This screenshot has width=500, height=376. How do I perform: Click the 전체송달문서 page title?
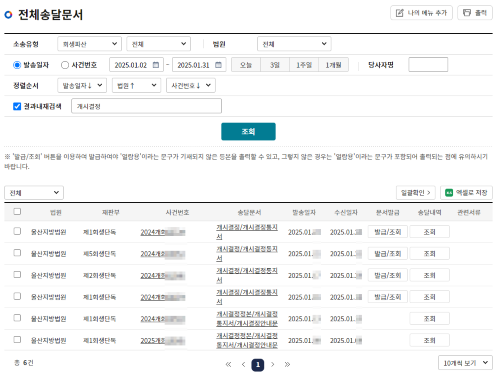(x=50, y=15)
